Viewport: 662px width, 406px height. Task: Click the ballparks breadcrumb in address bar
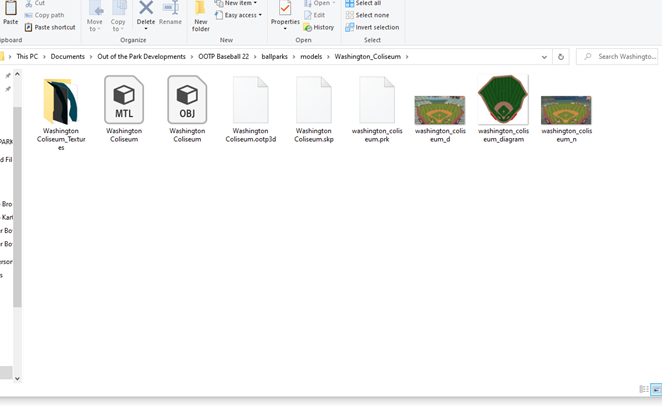[x=275, y=57]
